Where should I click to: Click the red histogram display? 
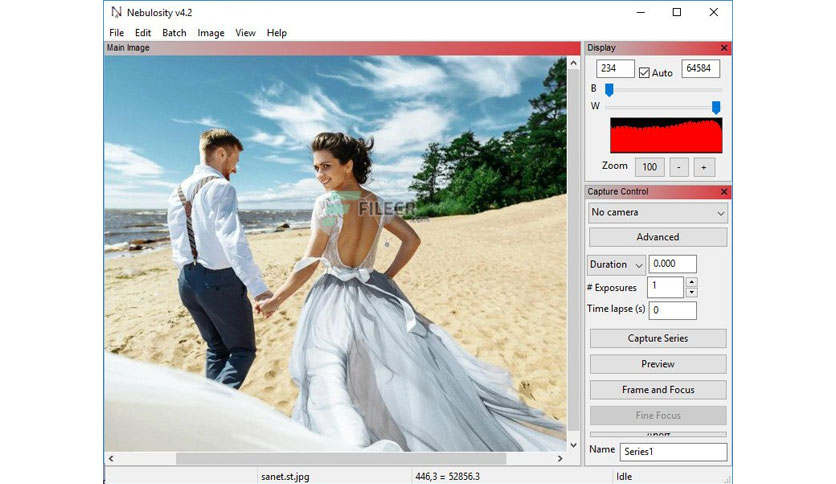pyautogui.click(x=666, y=135)
